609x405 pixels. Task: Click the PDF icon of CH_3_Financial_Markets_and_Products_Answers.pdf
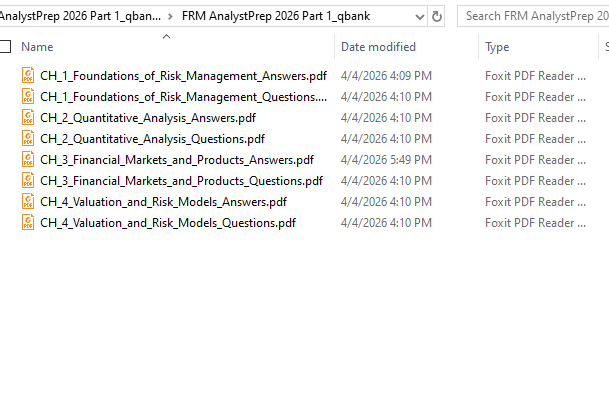pyautogui.click(x=28, y=160)
